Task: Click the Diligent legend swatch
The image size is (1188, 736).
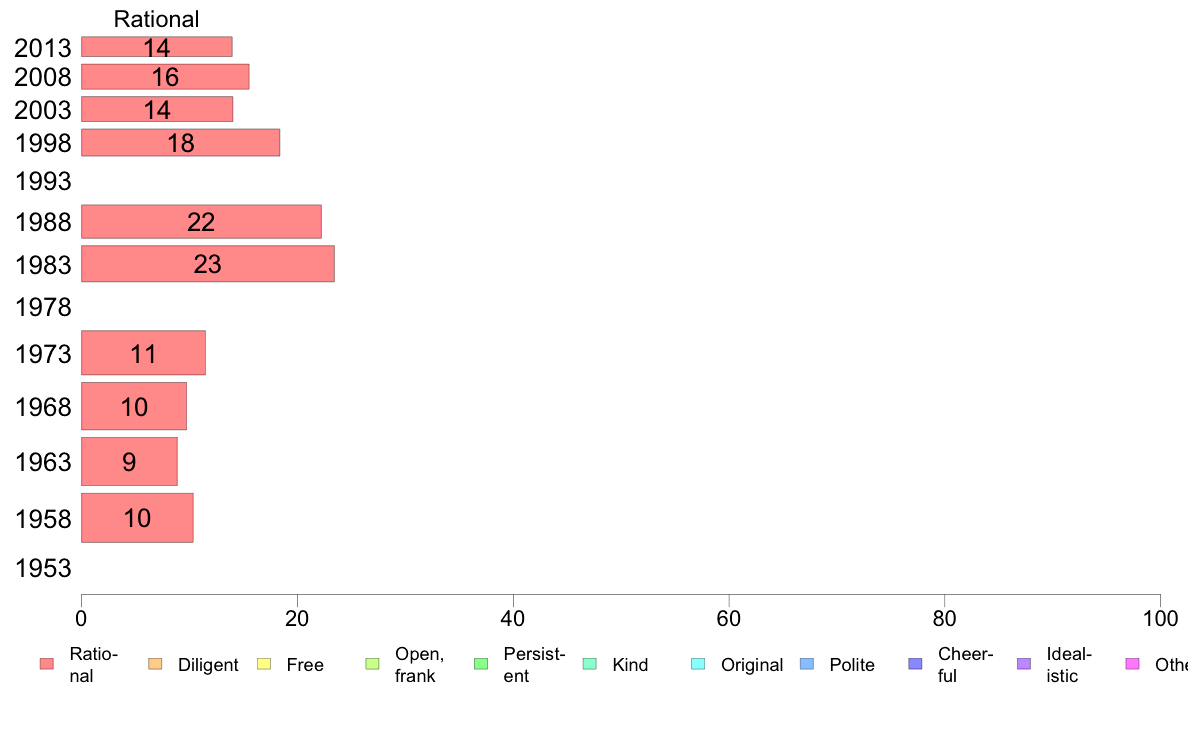Action: click(x=155, y=664)
